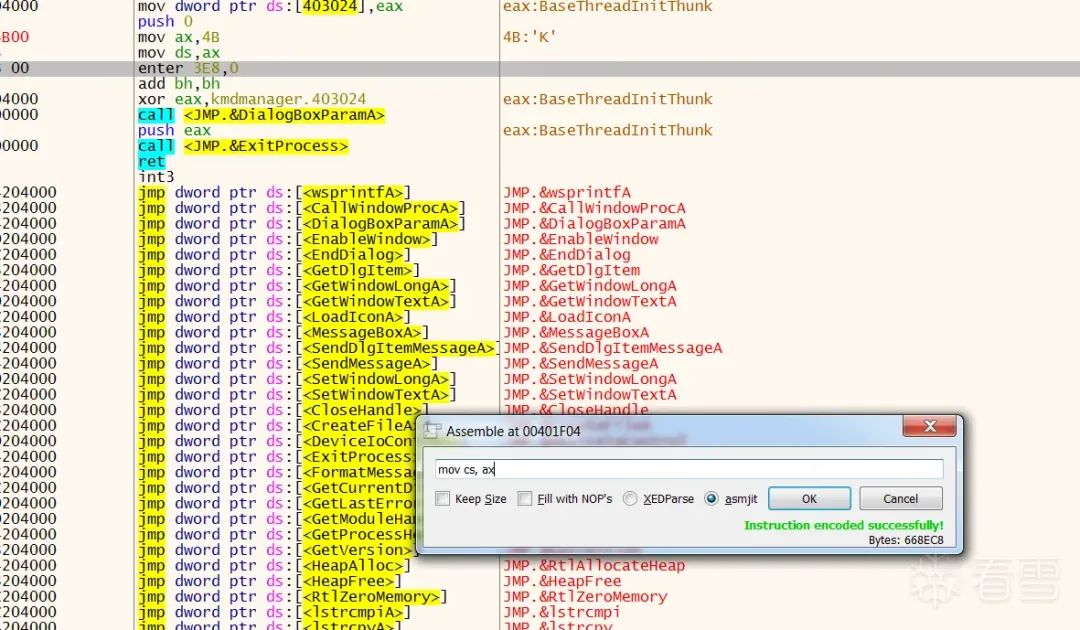Click the comment JMP.&EndDialog
1080x630 pixels.
[567, 255]
